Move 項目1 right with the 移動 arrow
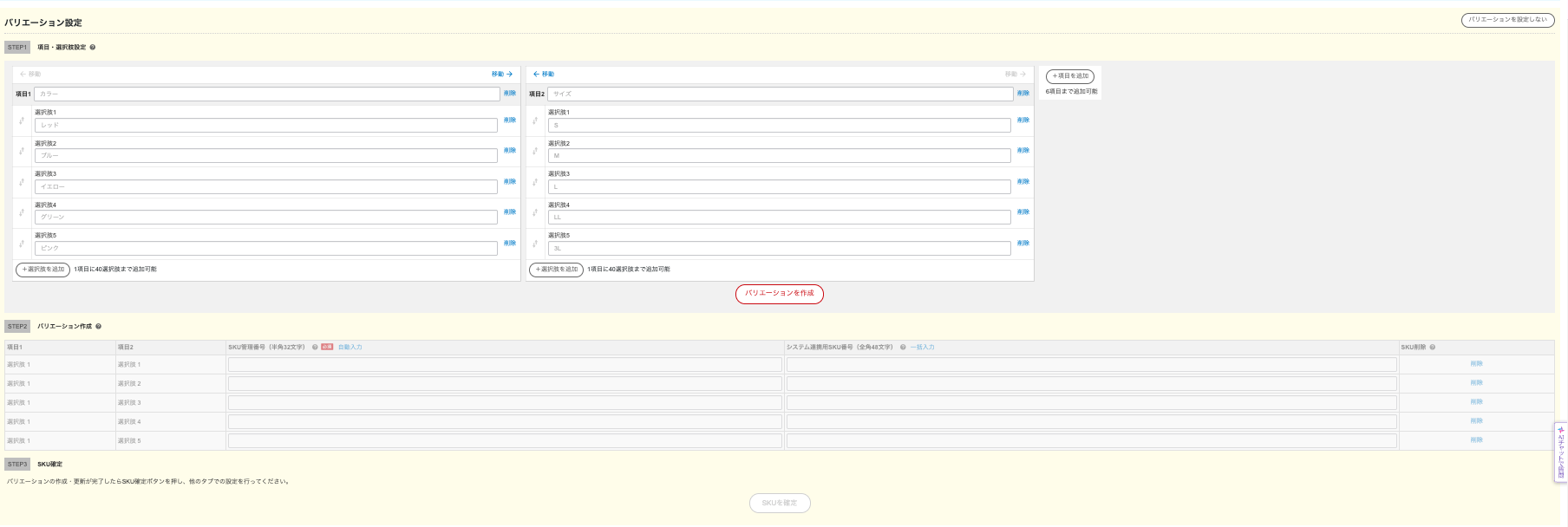This screenshot has height=527, width=1568. click(502, 75)
